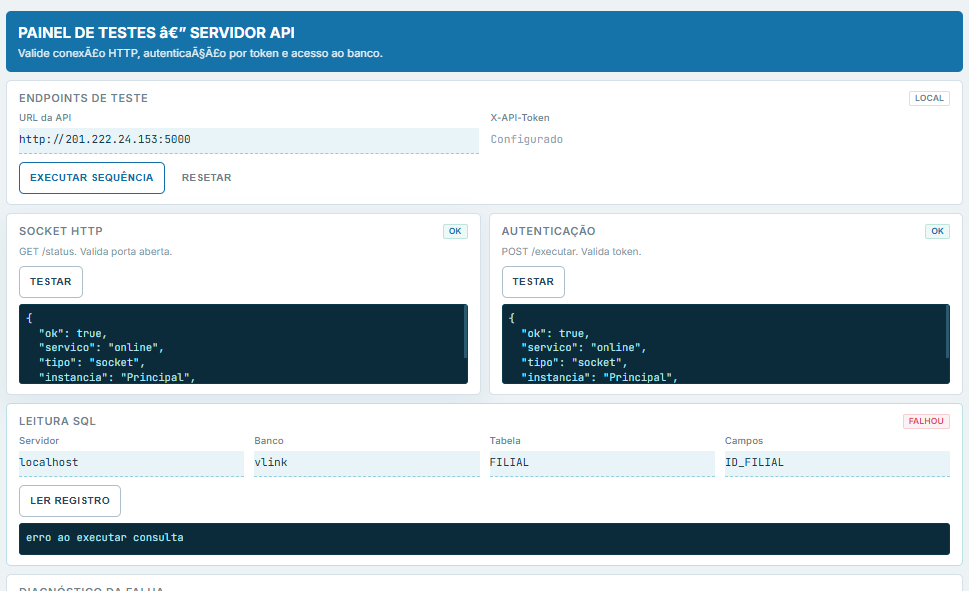Click the ENDPOINTS DE TESTE section heading
Screen dimensions: 969x591
(83, 98)
